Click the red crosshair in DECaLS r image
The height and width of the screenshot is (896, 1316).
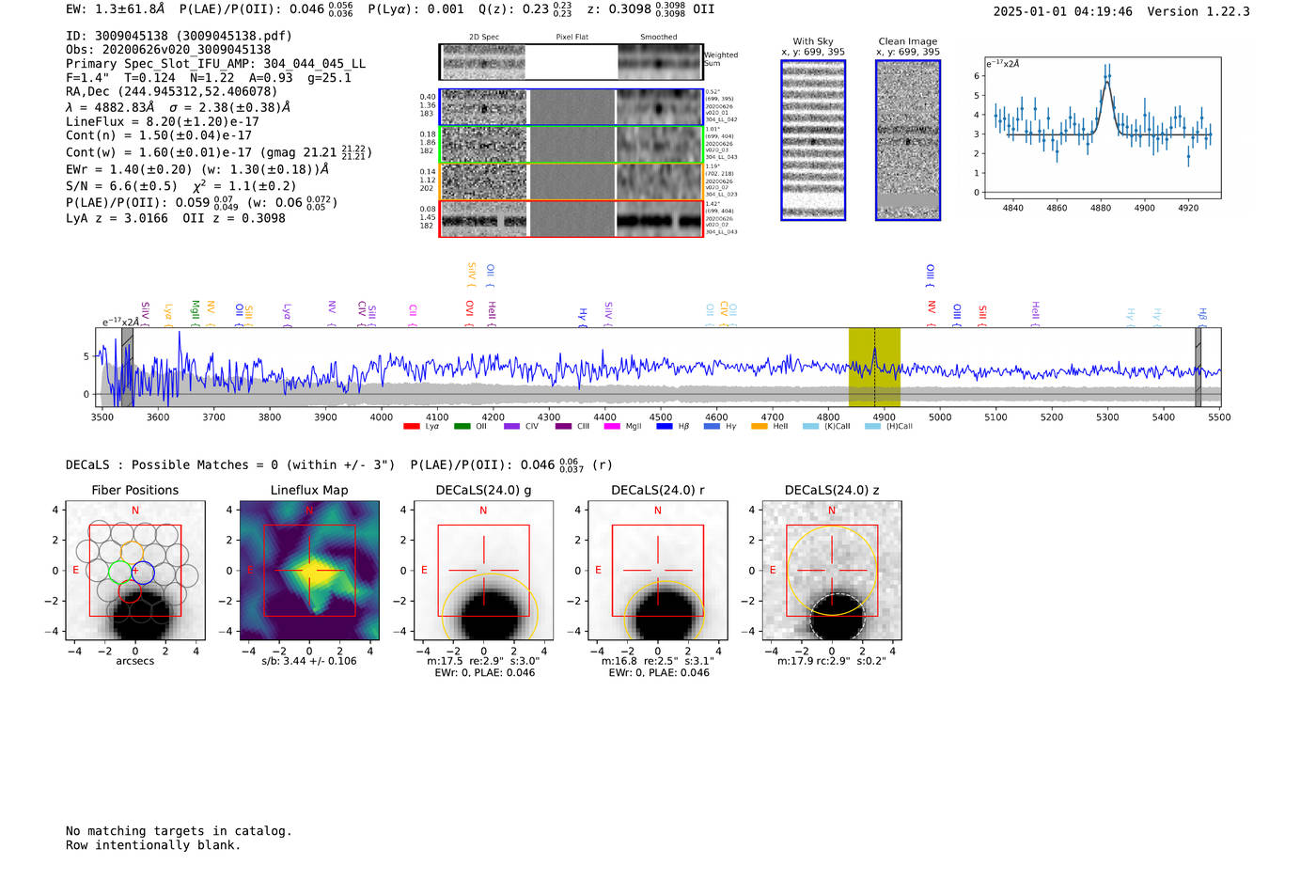click(x=658, y=570)
